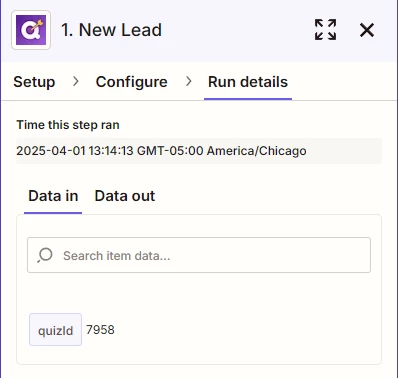Viewport: 398px width, 378px height.
Task: Focus the Search item data field
Action: pyautogui.click(x=199, y=255)
